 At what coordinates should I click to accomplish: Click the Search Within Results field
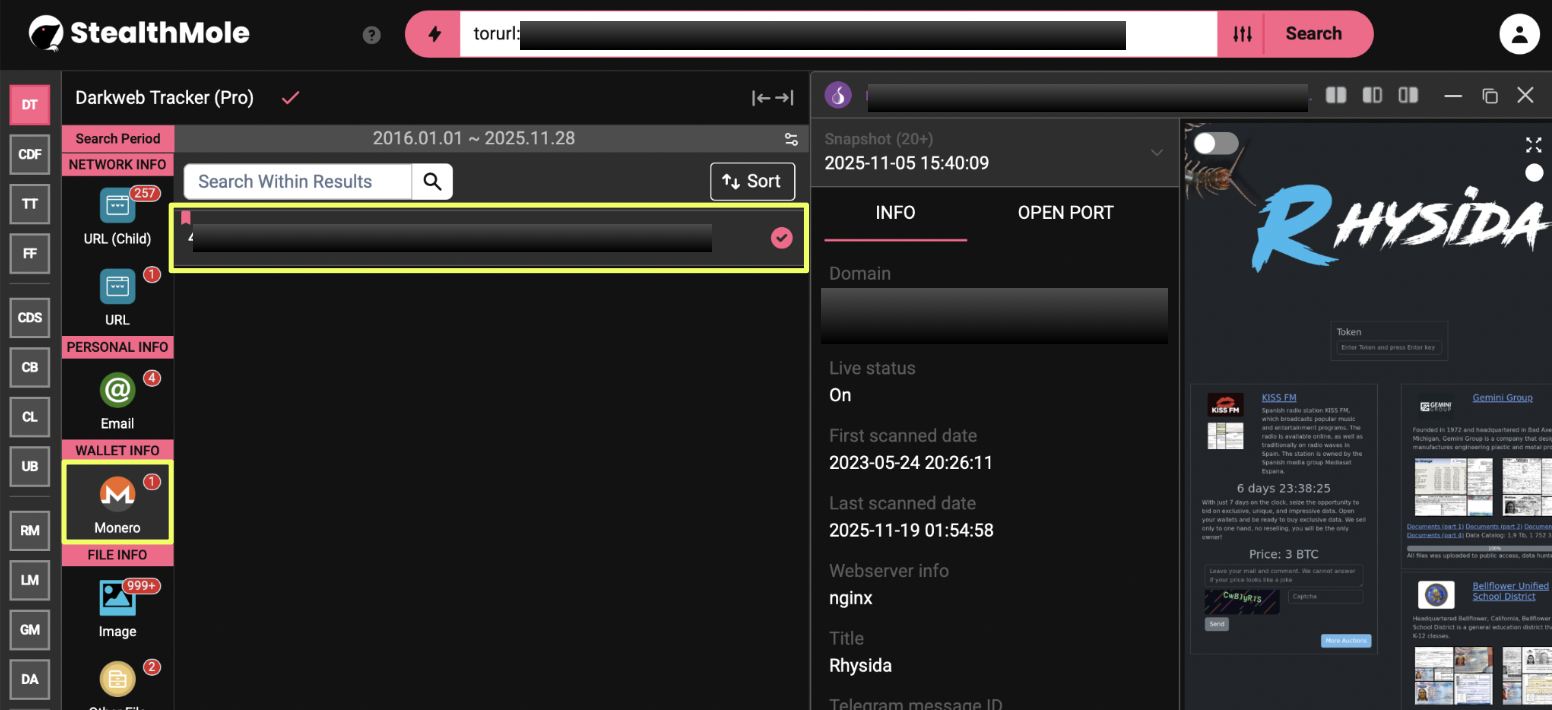298,181
